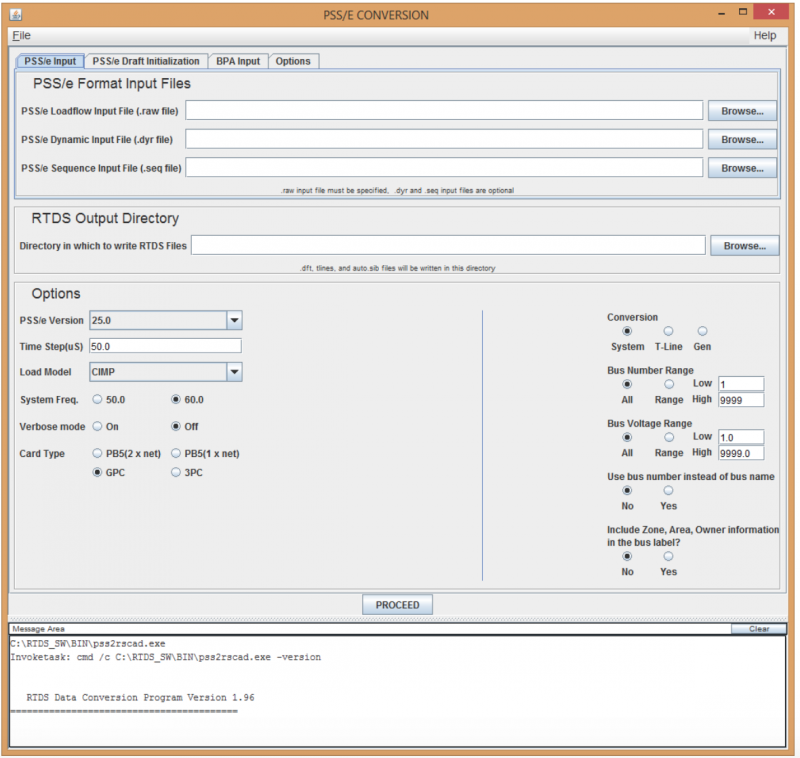Switch to the BPA Input tab
The height and width of the screenshot is (758, 800).
(x=238, y=61)
